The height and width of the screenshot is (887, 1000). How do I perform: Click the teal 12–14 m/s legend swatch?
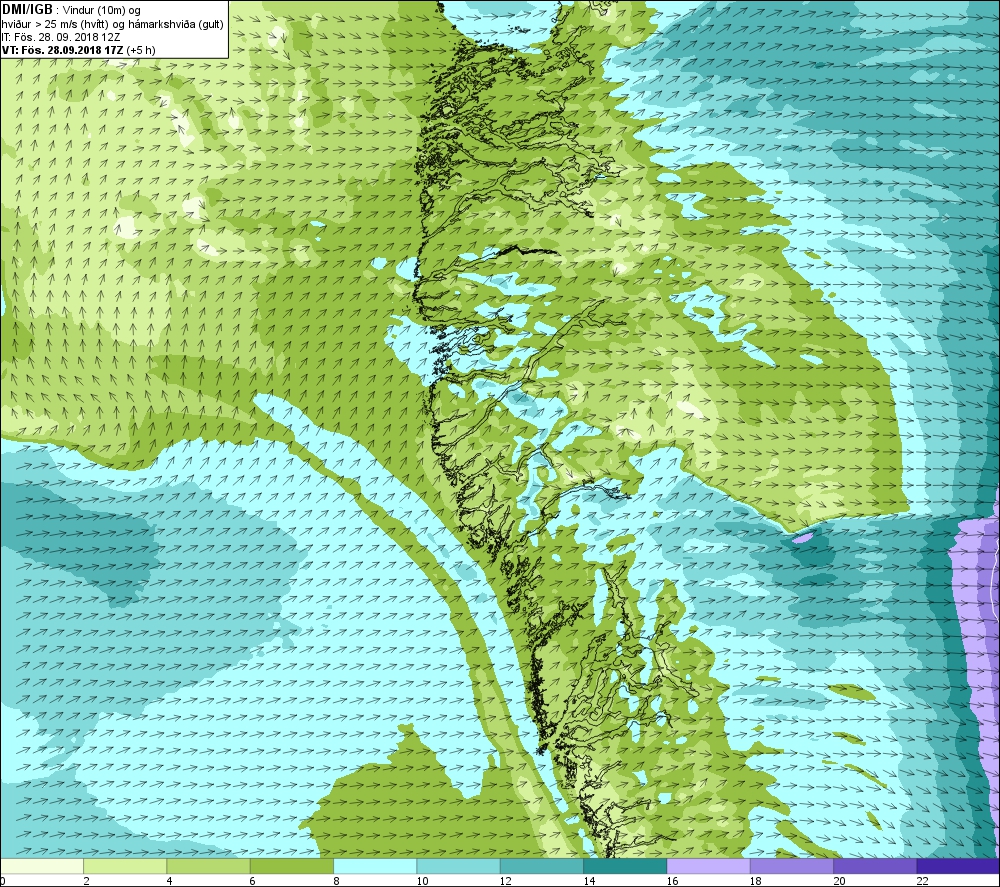coord(541,866)
